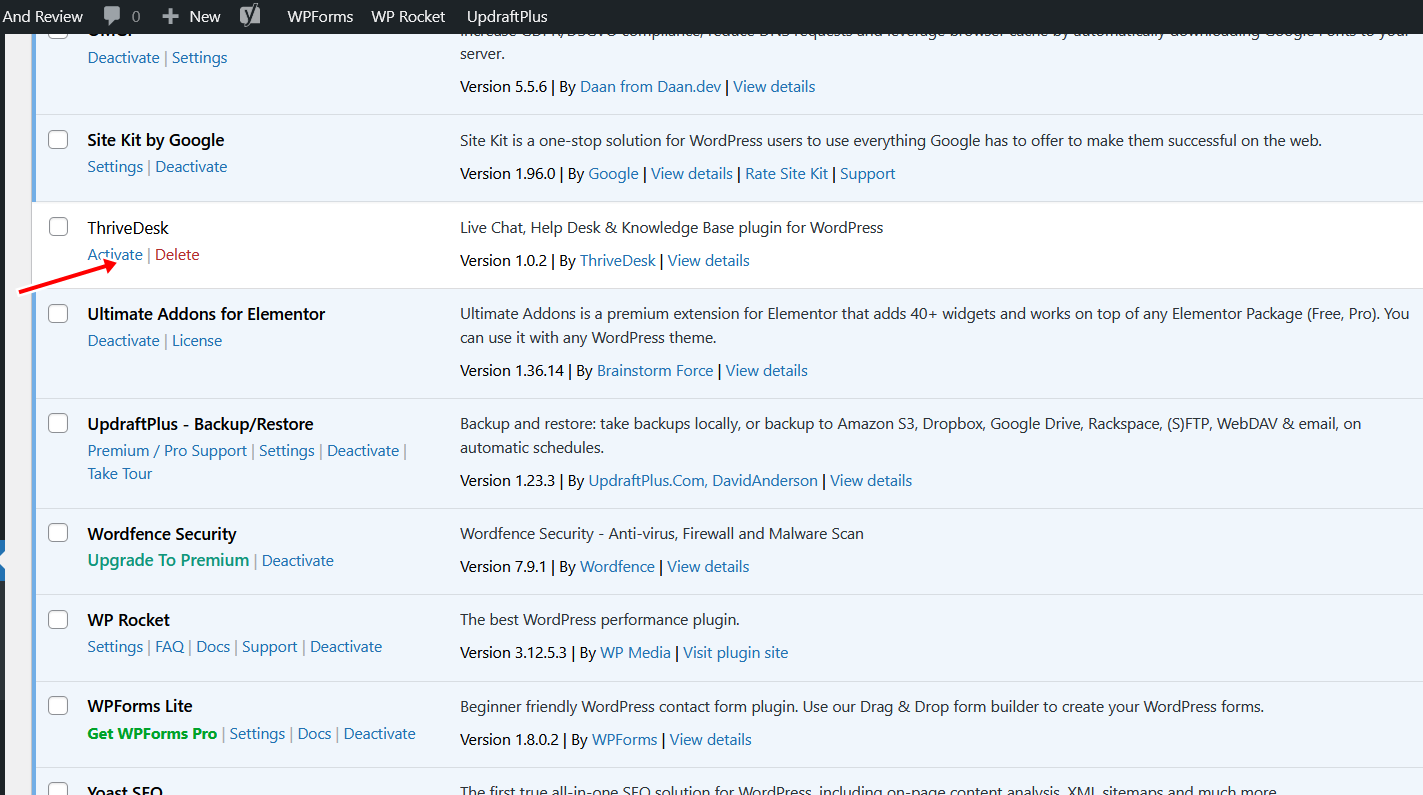Open the Brainstorm Force author link
1423x795 pixels.
click(x=655, y=371)
